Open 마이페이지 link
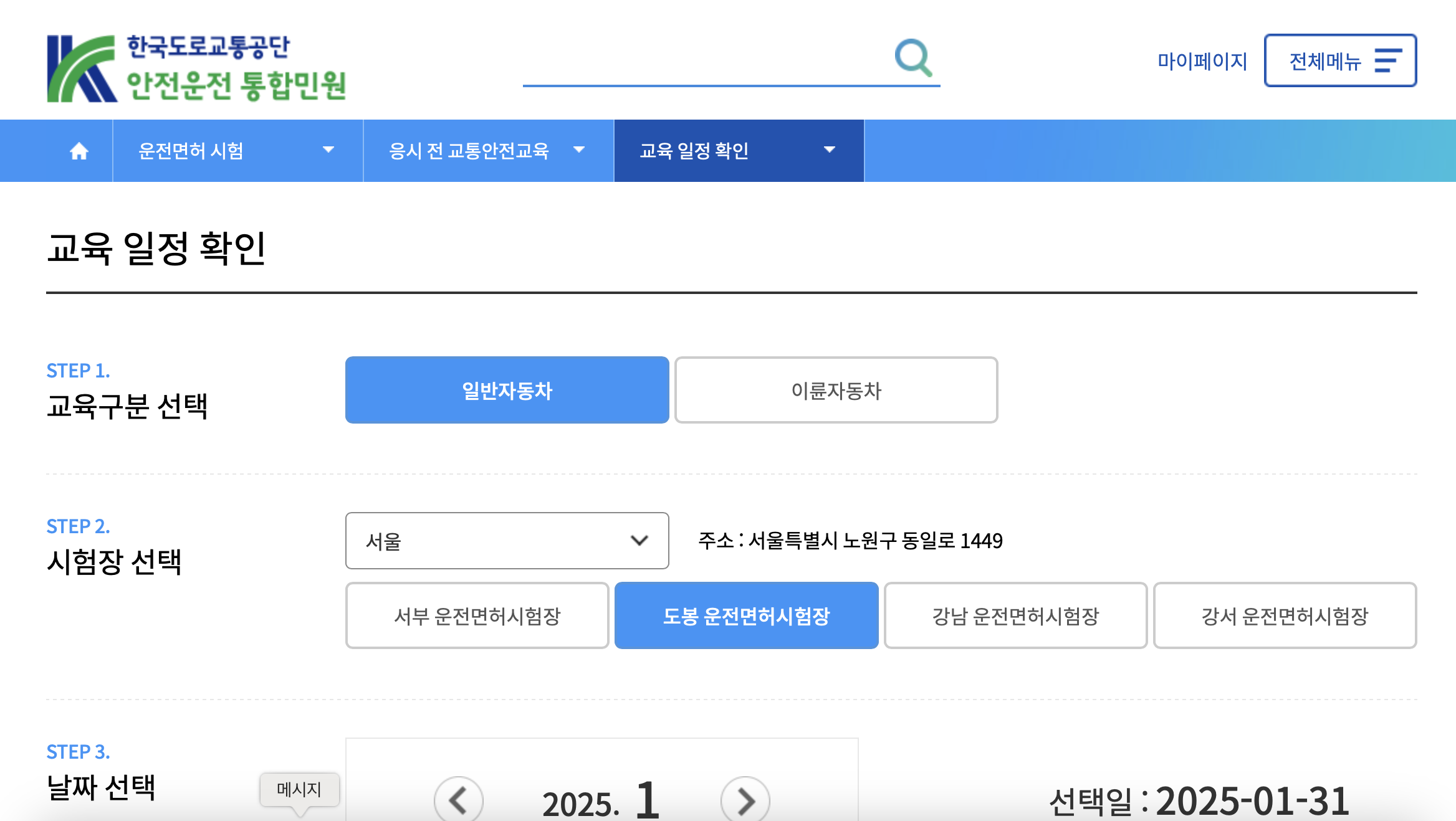 click(x=1202, y=61)
